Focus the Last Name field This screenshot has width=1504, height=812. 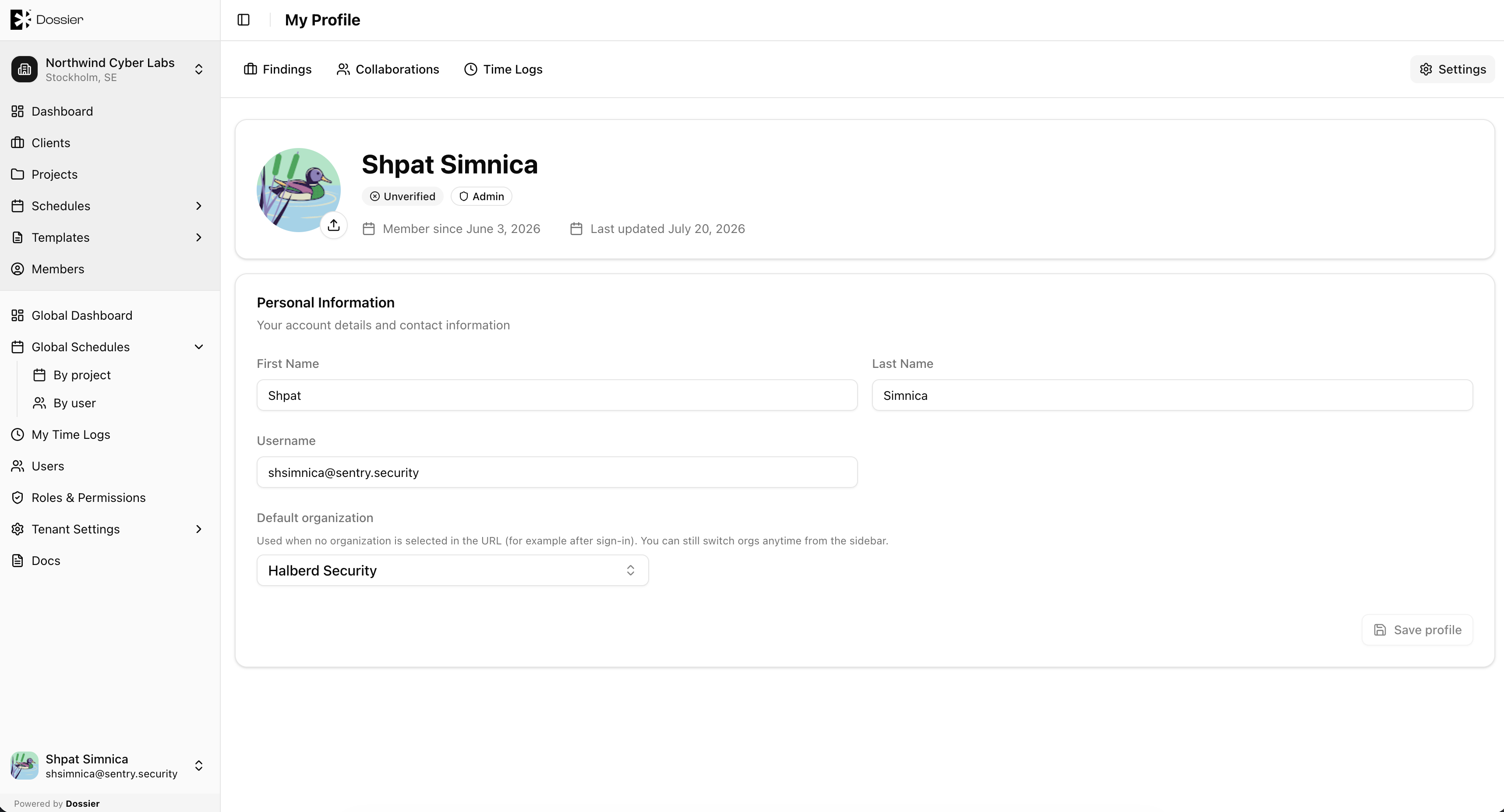click(x=1172, y=395)
